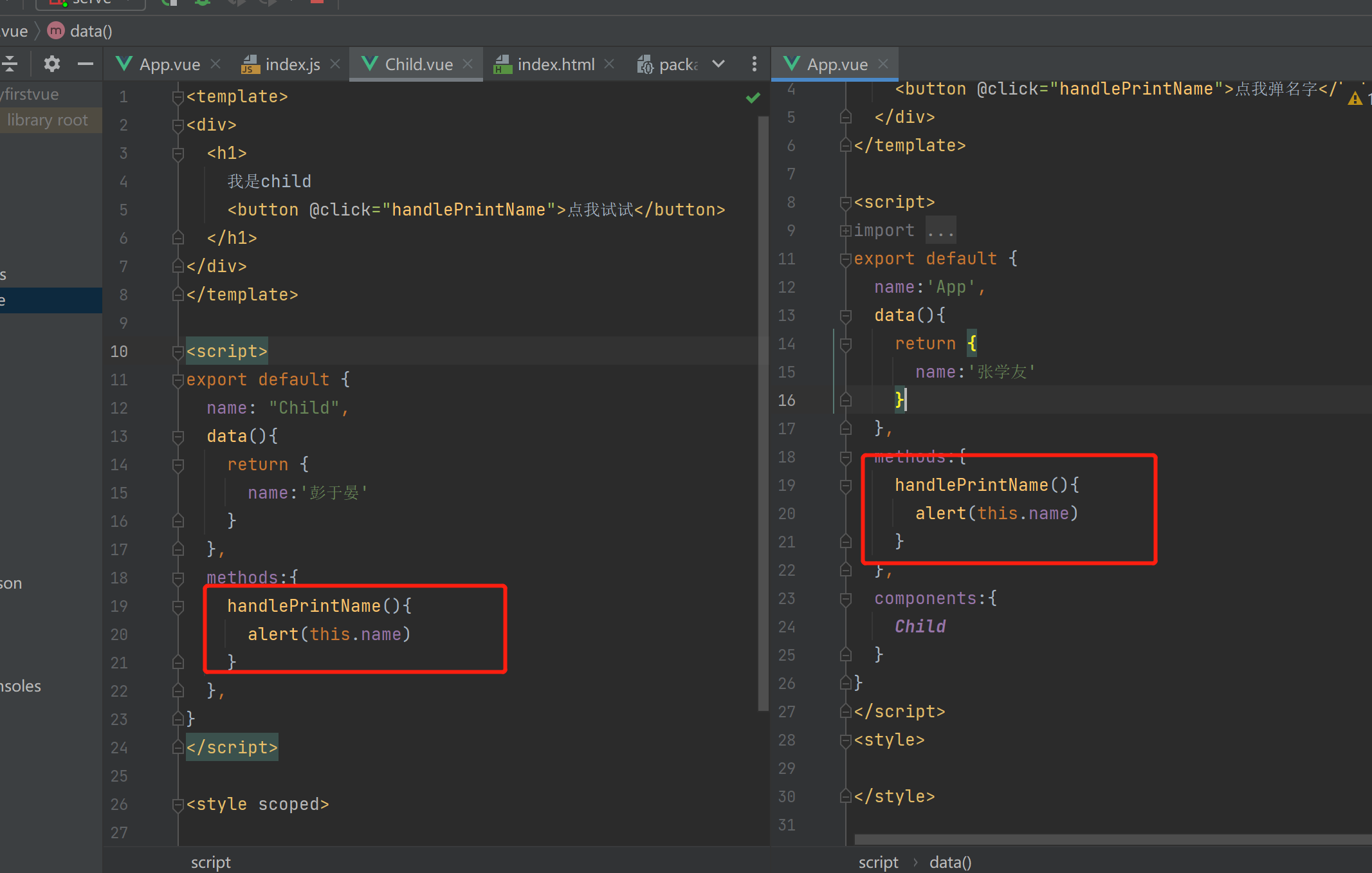The height and width of the screenshot is (873, 1372).
Task: Hide the project tool window panel
Action: click(85, 64)
